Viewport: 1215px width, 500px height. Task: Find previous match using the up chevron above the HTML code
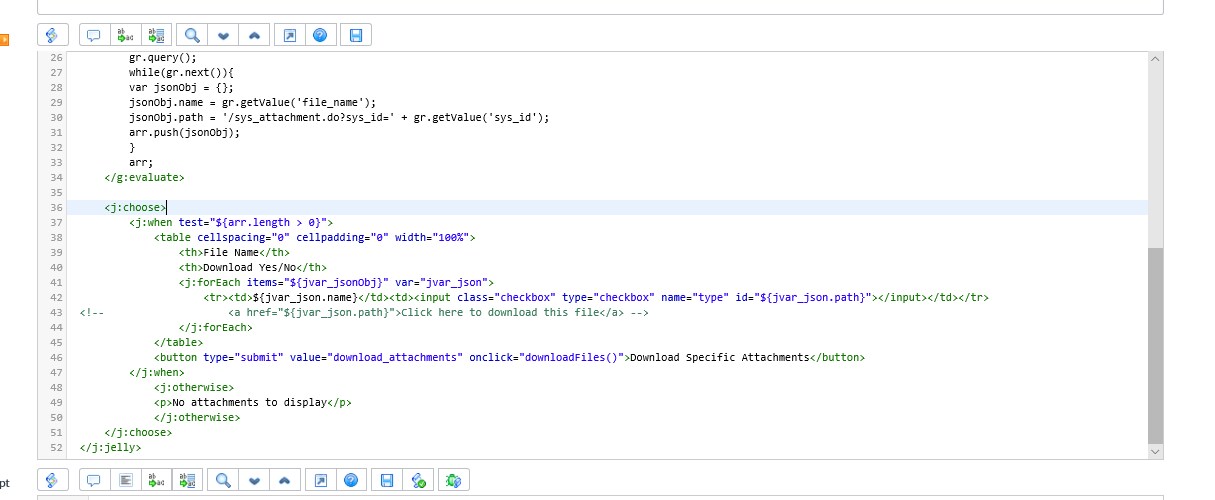click(x=254, y=35)
